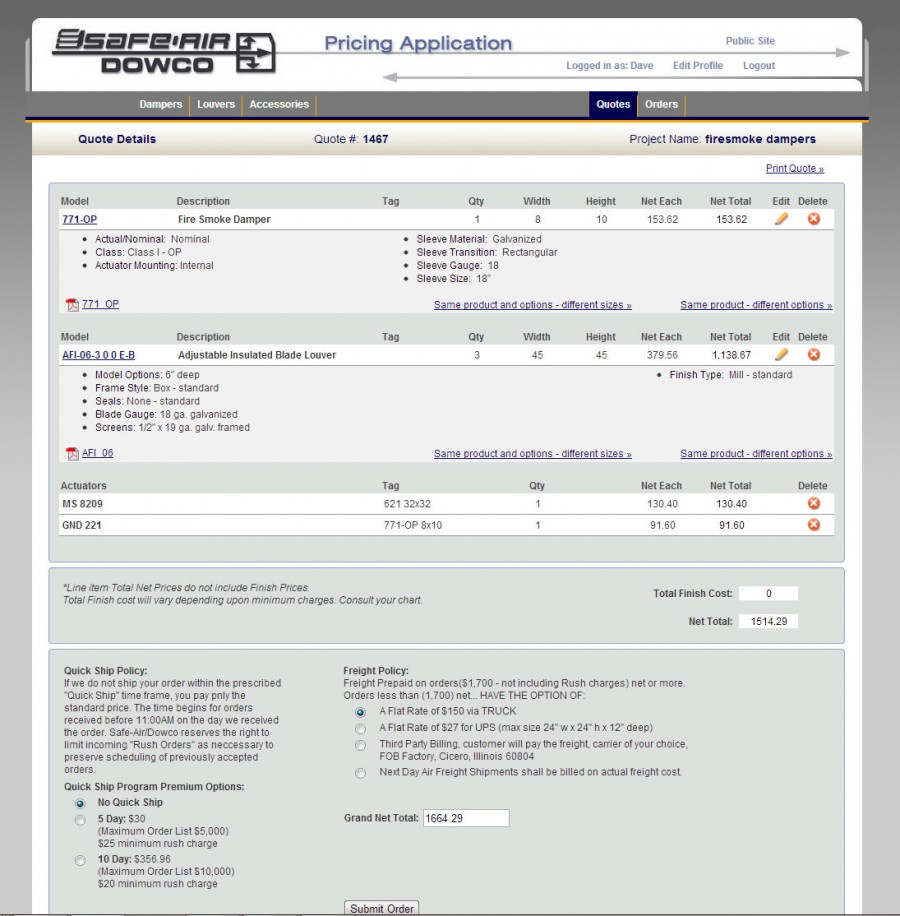
Task: Open the Louvers menu
Action: coord(216,105)
